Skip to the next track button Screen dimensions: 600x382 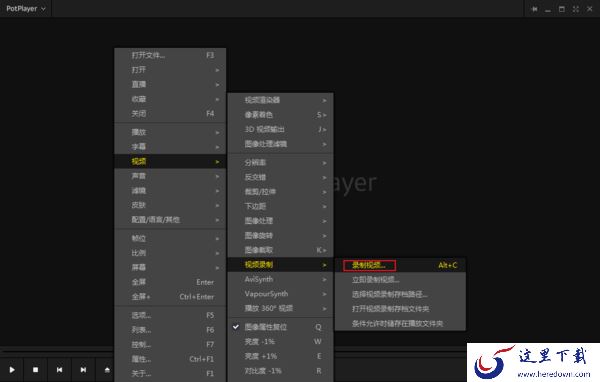(83, 370)
